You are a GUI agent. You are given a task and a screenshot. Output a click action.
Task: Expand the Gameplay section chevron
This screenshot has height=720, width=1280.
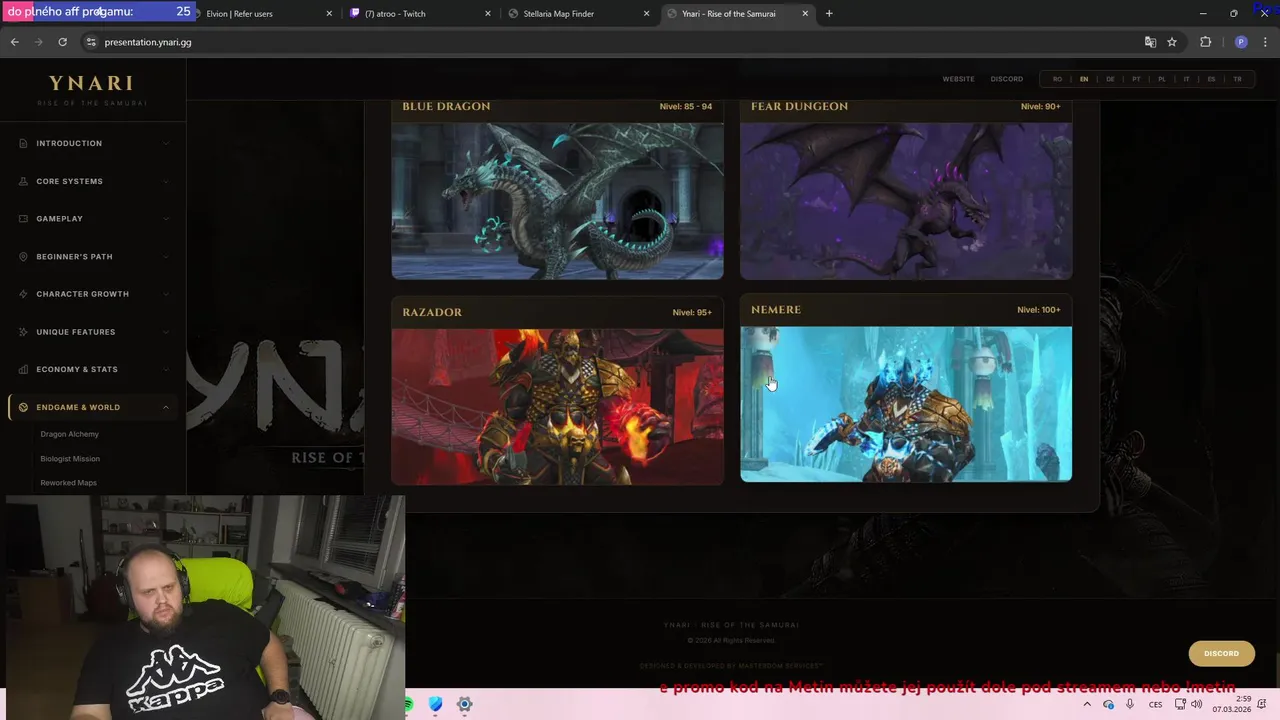coord(166,219)
